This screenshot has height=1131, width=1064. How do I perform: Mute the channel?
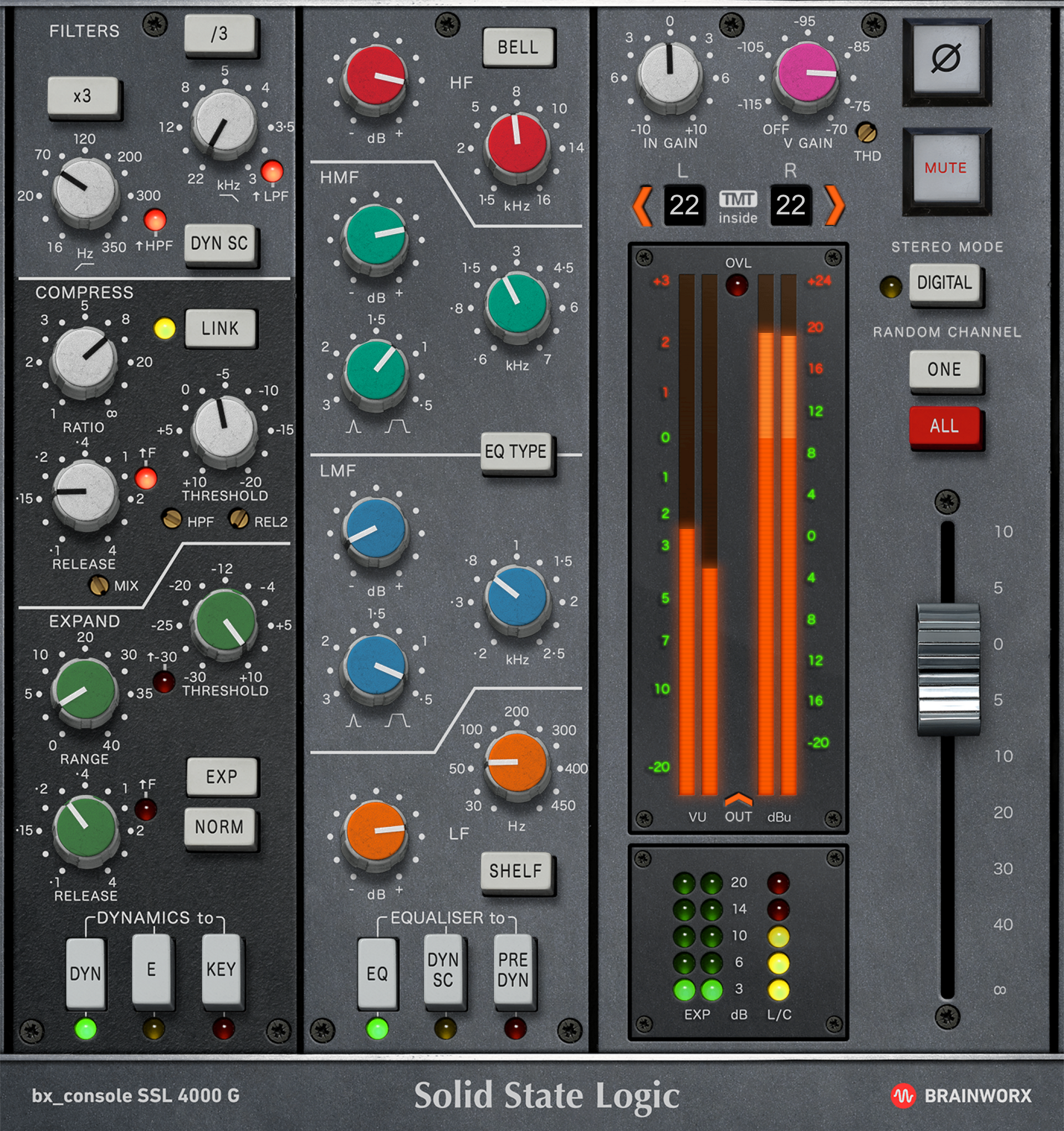[x=947, y=168]
